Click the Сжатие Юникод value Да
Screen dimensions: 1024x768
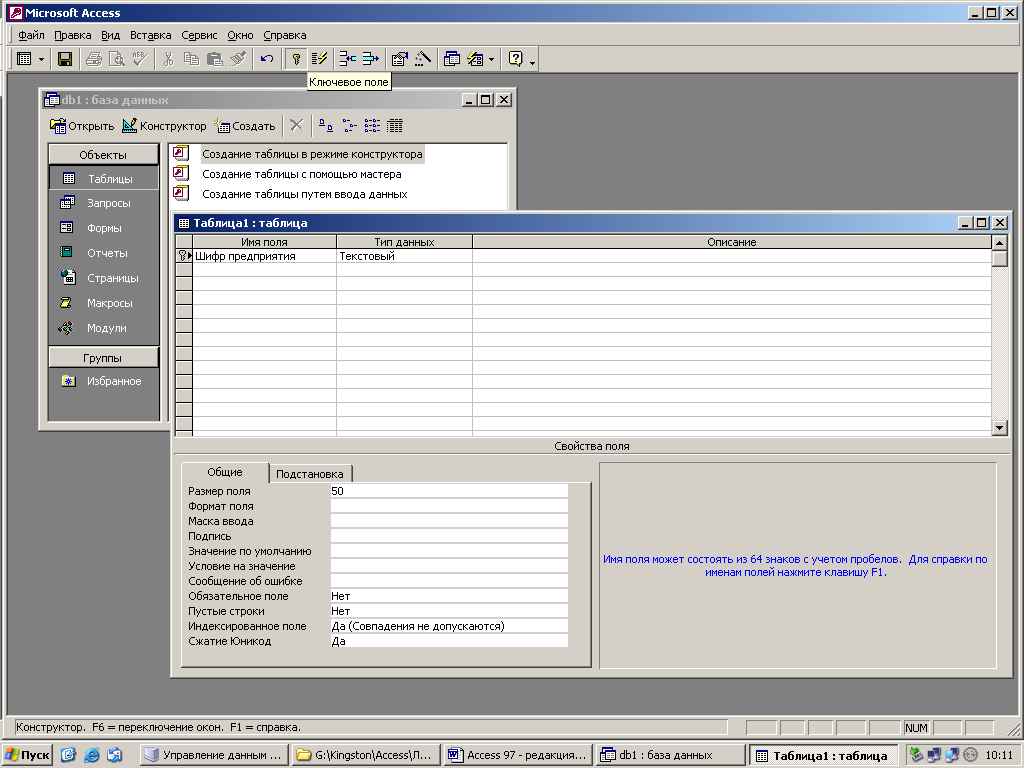(x=449, y=641)
